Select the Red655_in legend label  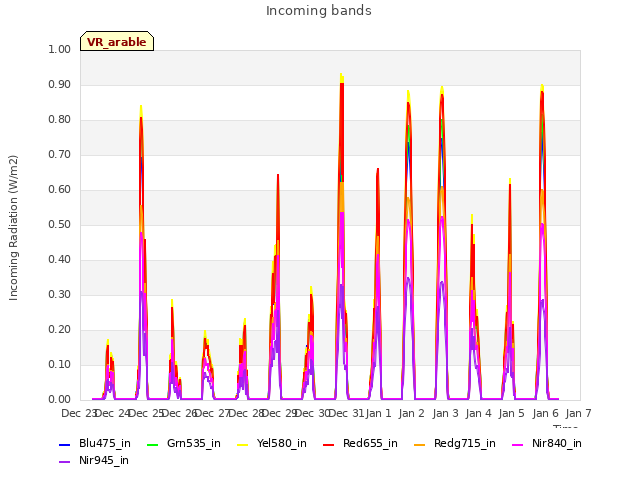(370, 444)
